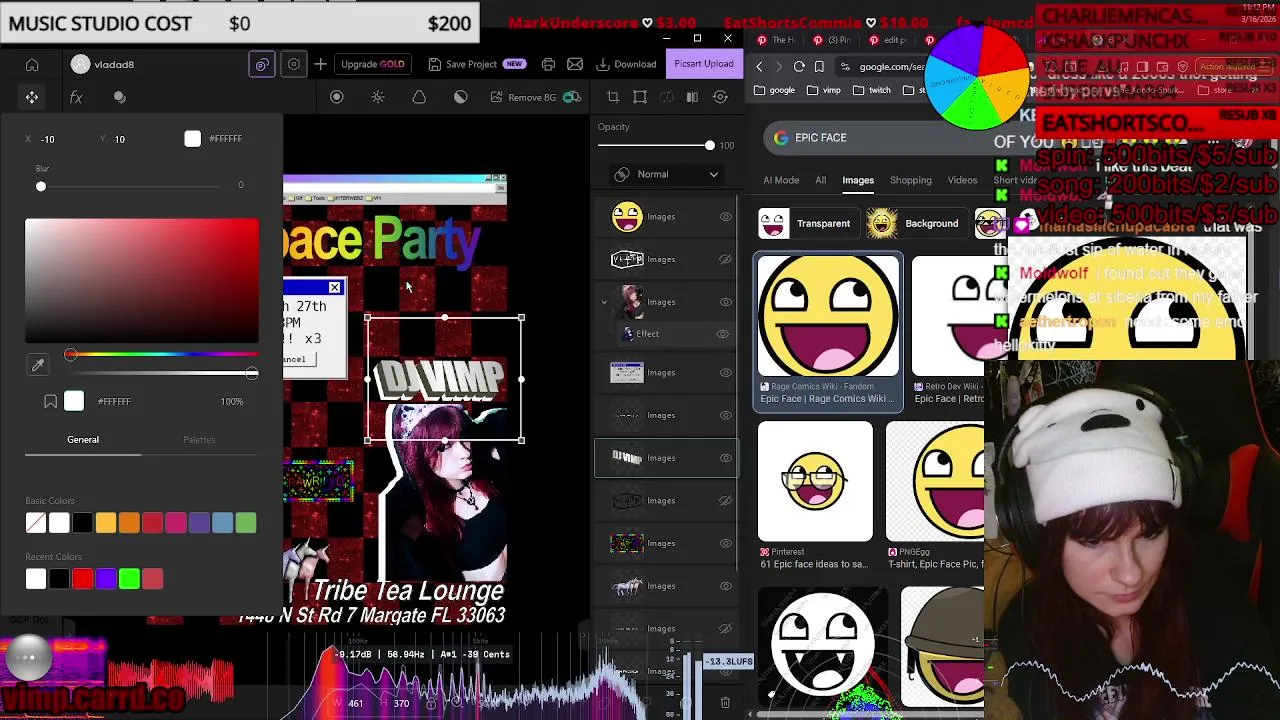This screenshot has width=1280, height=720.
Task: Toggle visibility of the Effect sublayer
Action: pyautogui.click(x=723, y=334)
